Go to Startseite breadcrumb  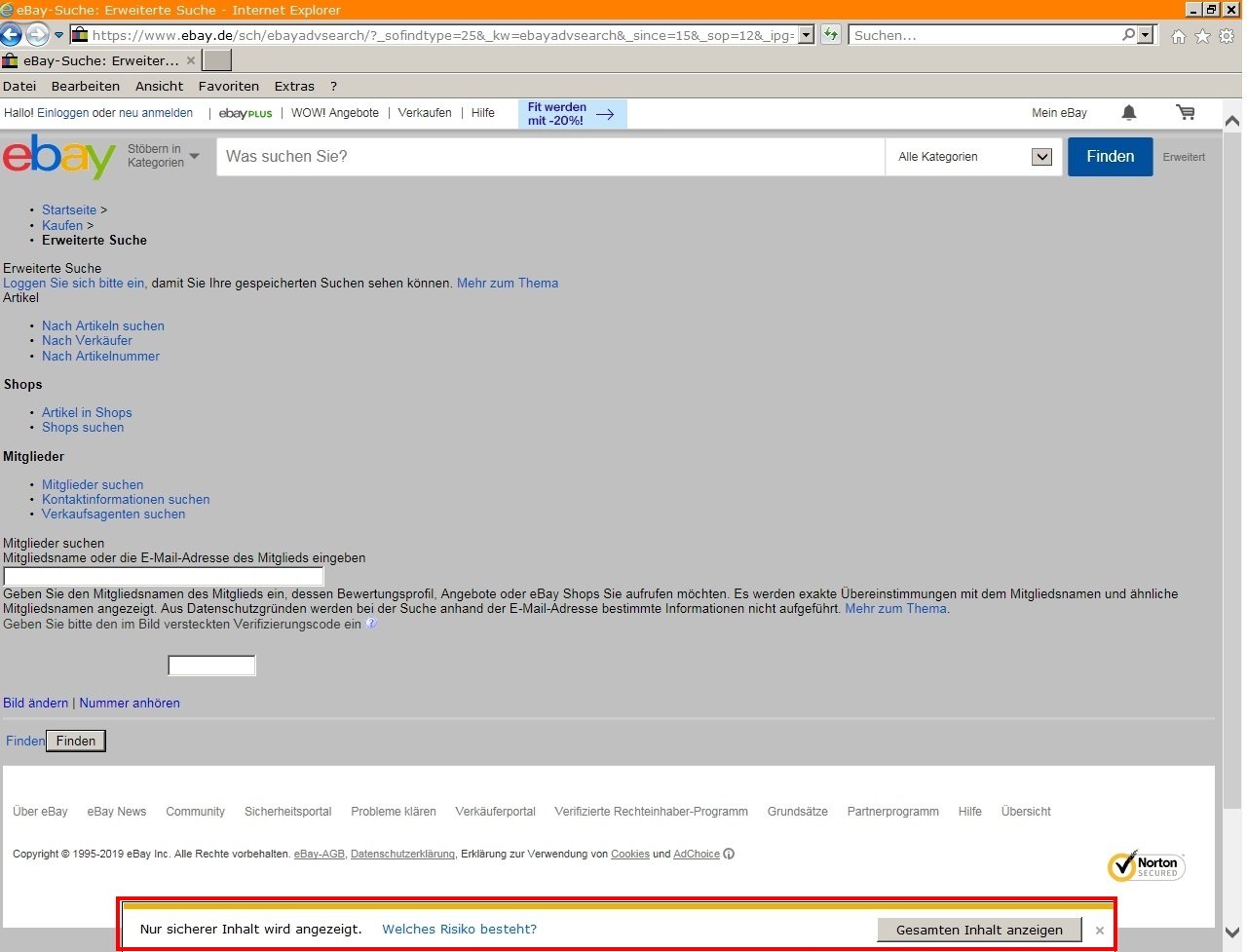[69, 209]
